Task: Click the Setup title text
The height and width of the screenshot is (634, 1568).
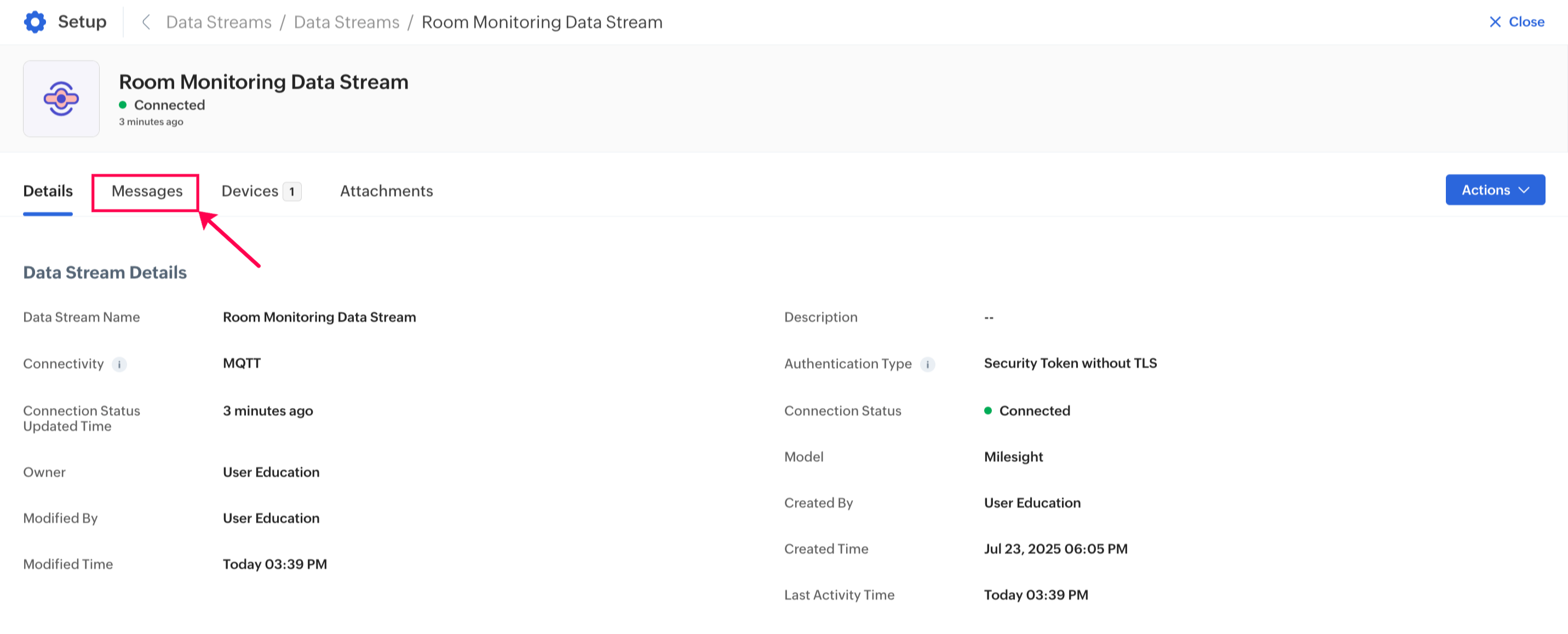Action: pos(82,22)
